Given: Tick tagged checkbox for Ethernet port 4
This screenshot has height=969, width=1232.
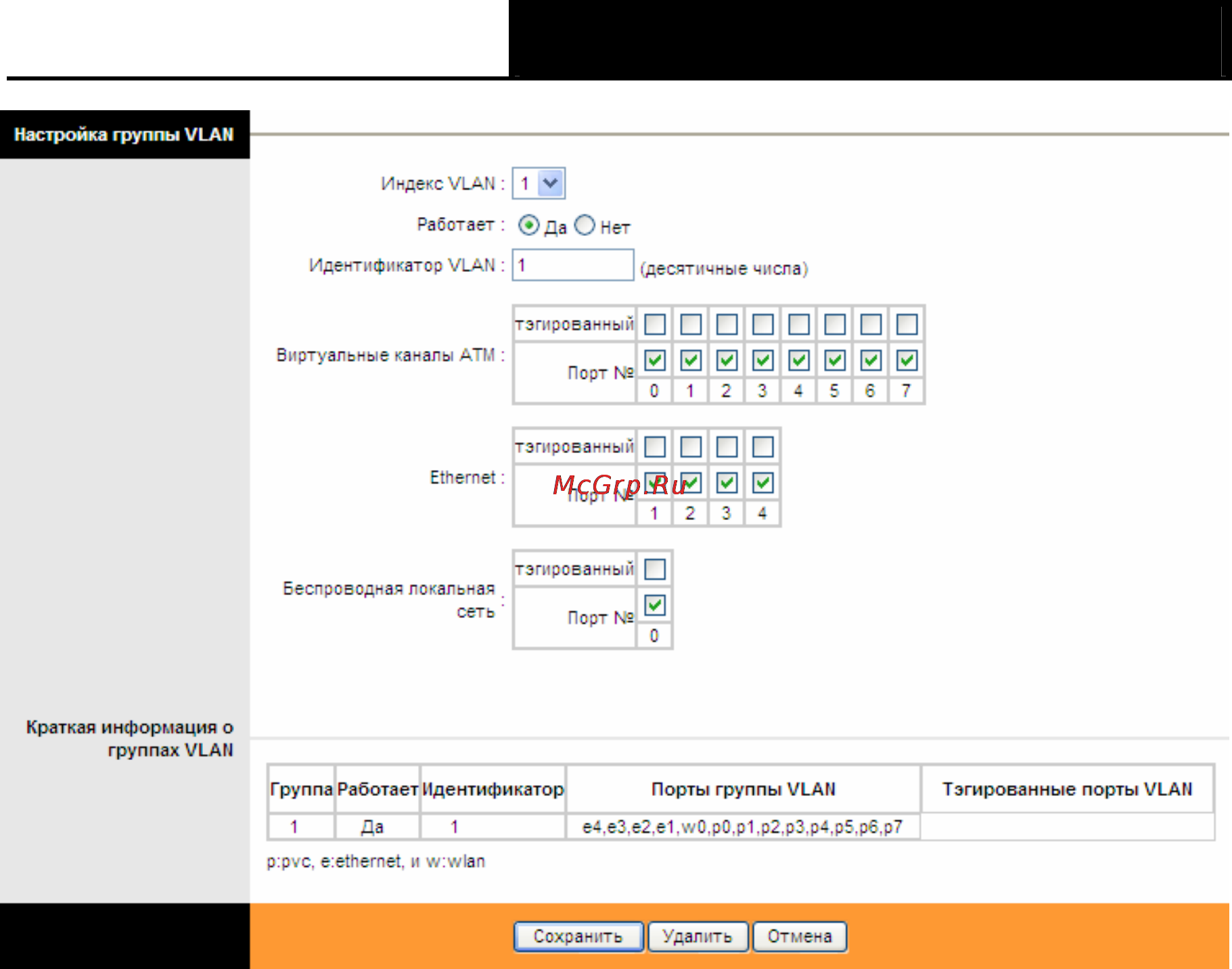Looking at the screenshot, I should tap(762, 447).
